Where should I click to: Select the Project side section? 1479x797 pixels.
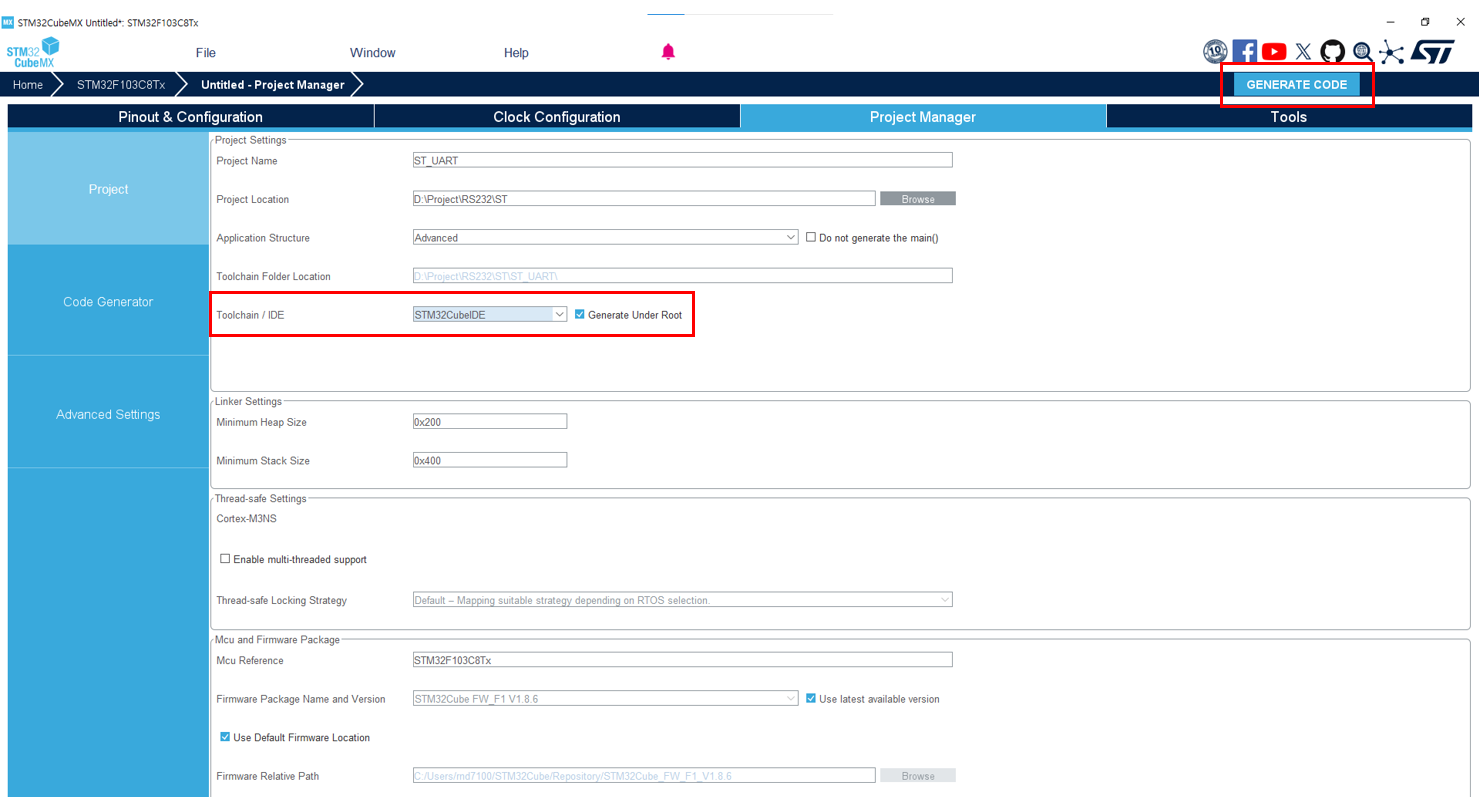point(108,189)
